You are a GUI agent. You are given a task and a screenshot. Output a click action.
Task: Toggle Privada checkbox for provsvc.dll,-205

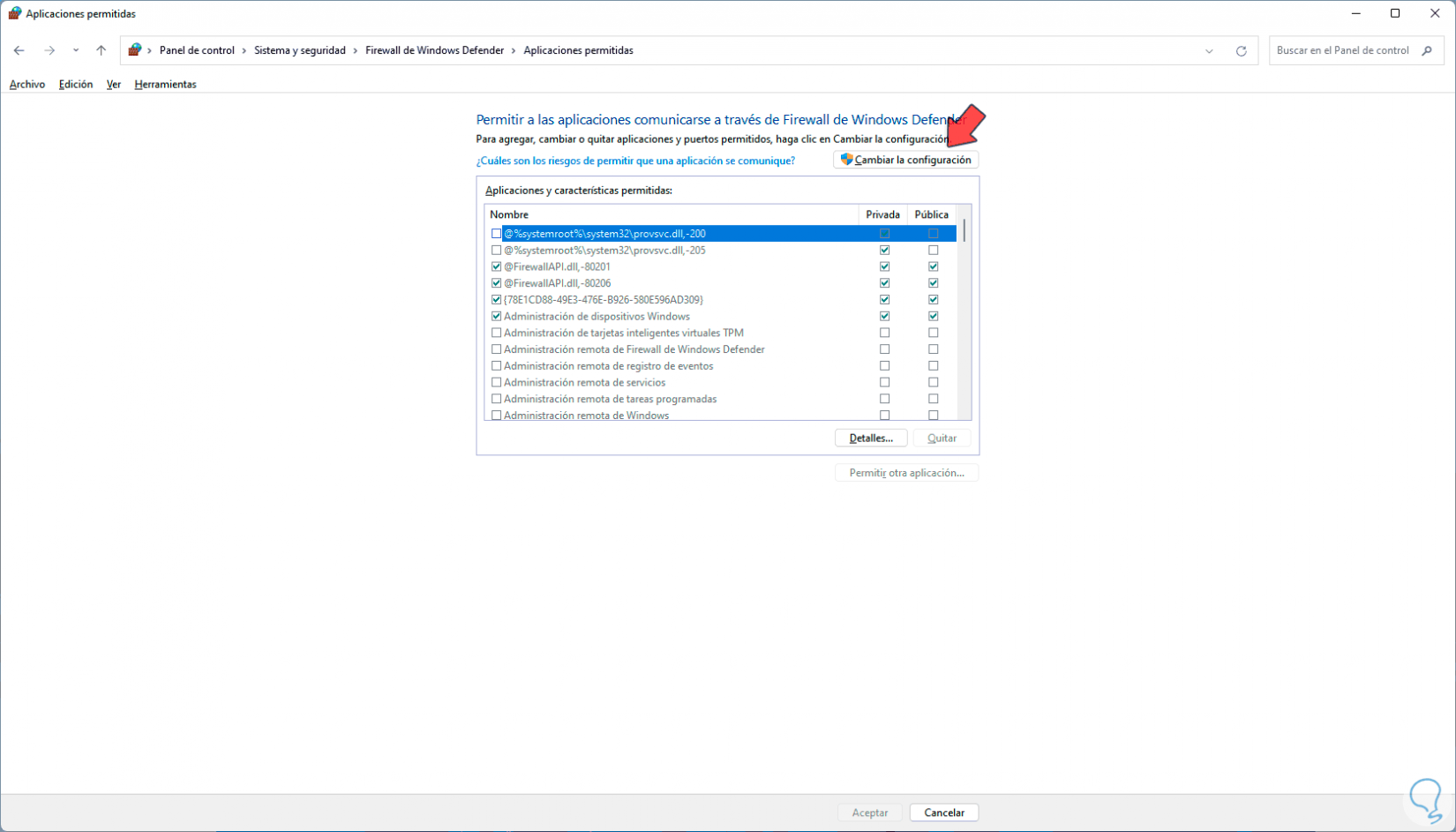[x=884, y=251]
